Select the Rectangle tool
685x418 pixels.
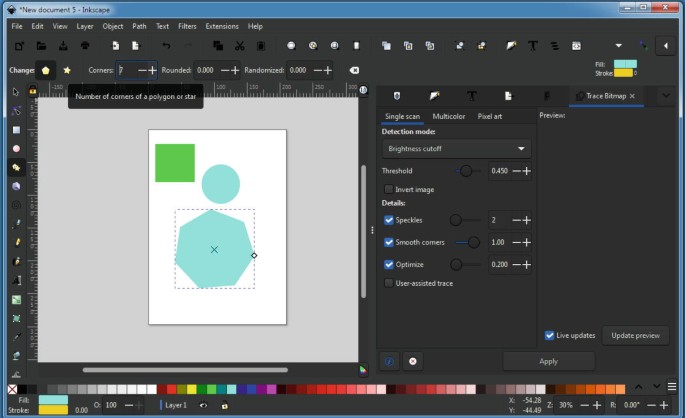(x=16, y=130)
